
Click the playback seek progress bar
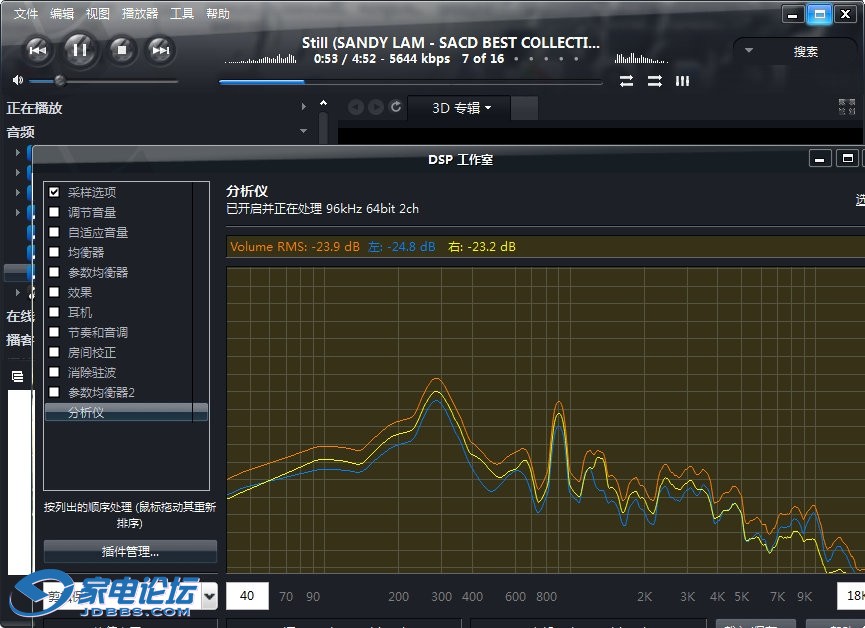click(410, 82)
